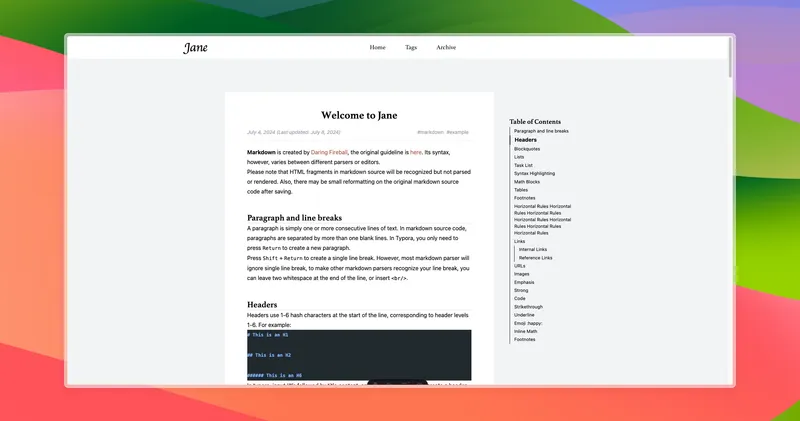Select Internal Links sub-item in contents
Screen dimensions: 800x421
533,249
